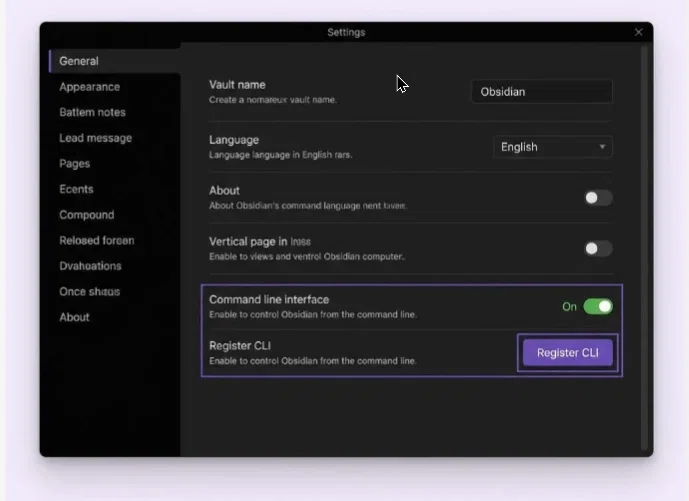The image size is (689, 501).
Task: Open the Ecents sidebar item
Action: tap(76, 189)
